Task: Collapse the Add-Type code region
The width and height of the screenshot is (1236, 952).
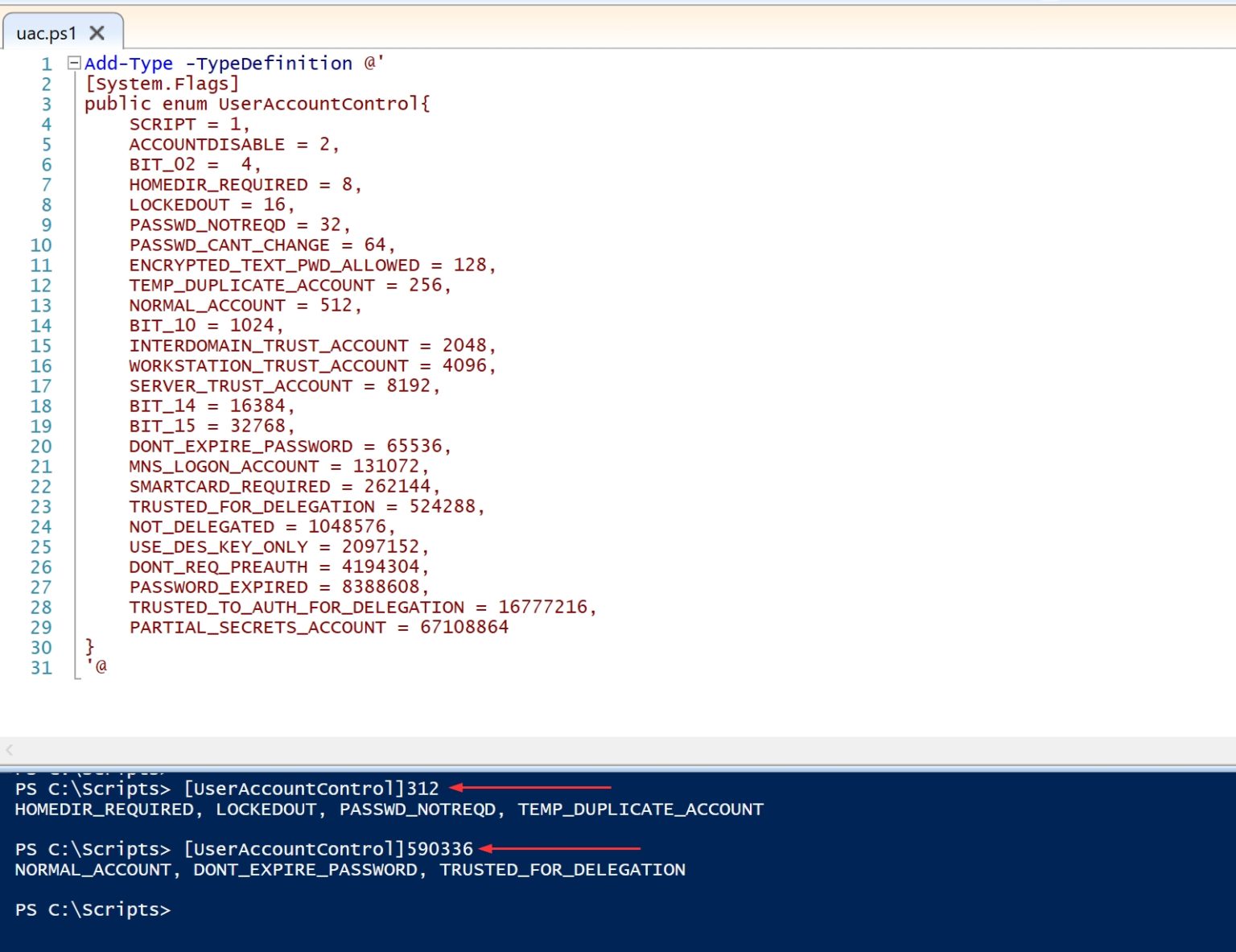Action: click(x=74, y=63)
